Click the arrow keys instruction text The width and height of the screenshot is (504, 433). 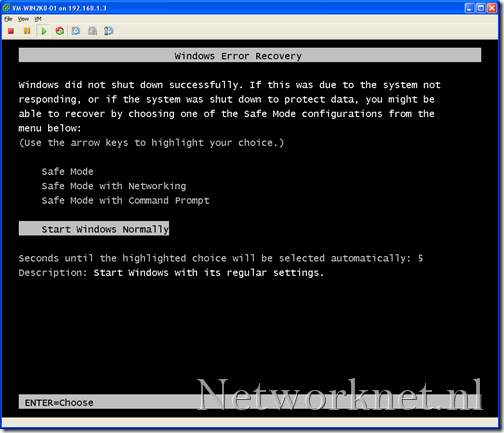[151, 143]
